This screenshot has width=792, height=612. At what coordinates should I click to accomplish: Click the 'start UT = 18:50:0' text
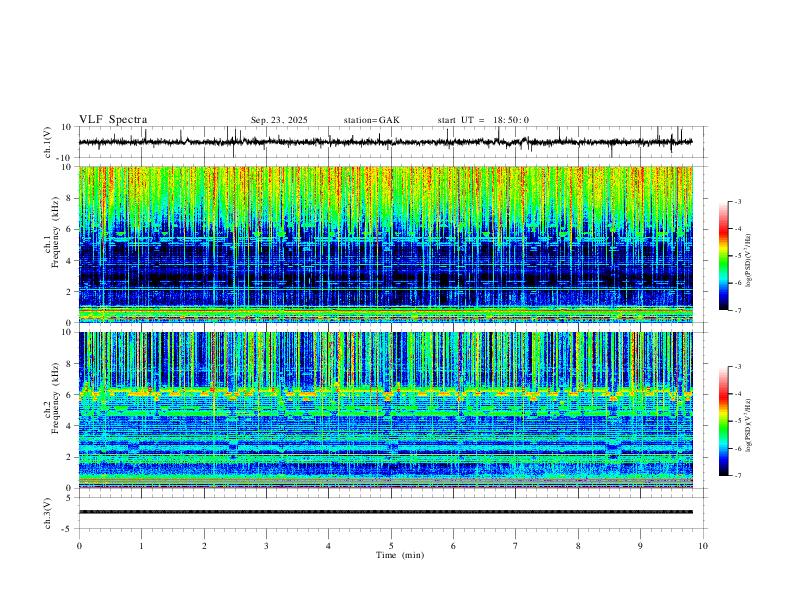[x=483, y=120]
